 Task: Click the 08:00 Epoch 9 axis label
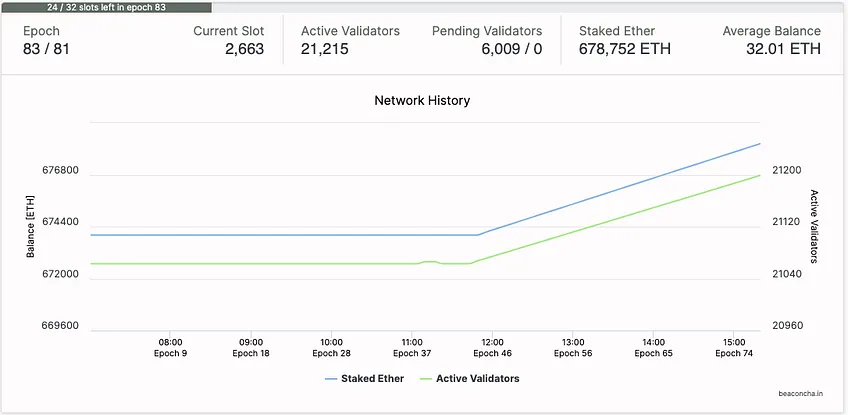coord(170,347)
